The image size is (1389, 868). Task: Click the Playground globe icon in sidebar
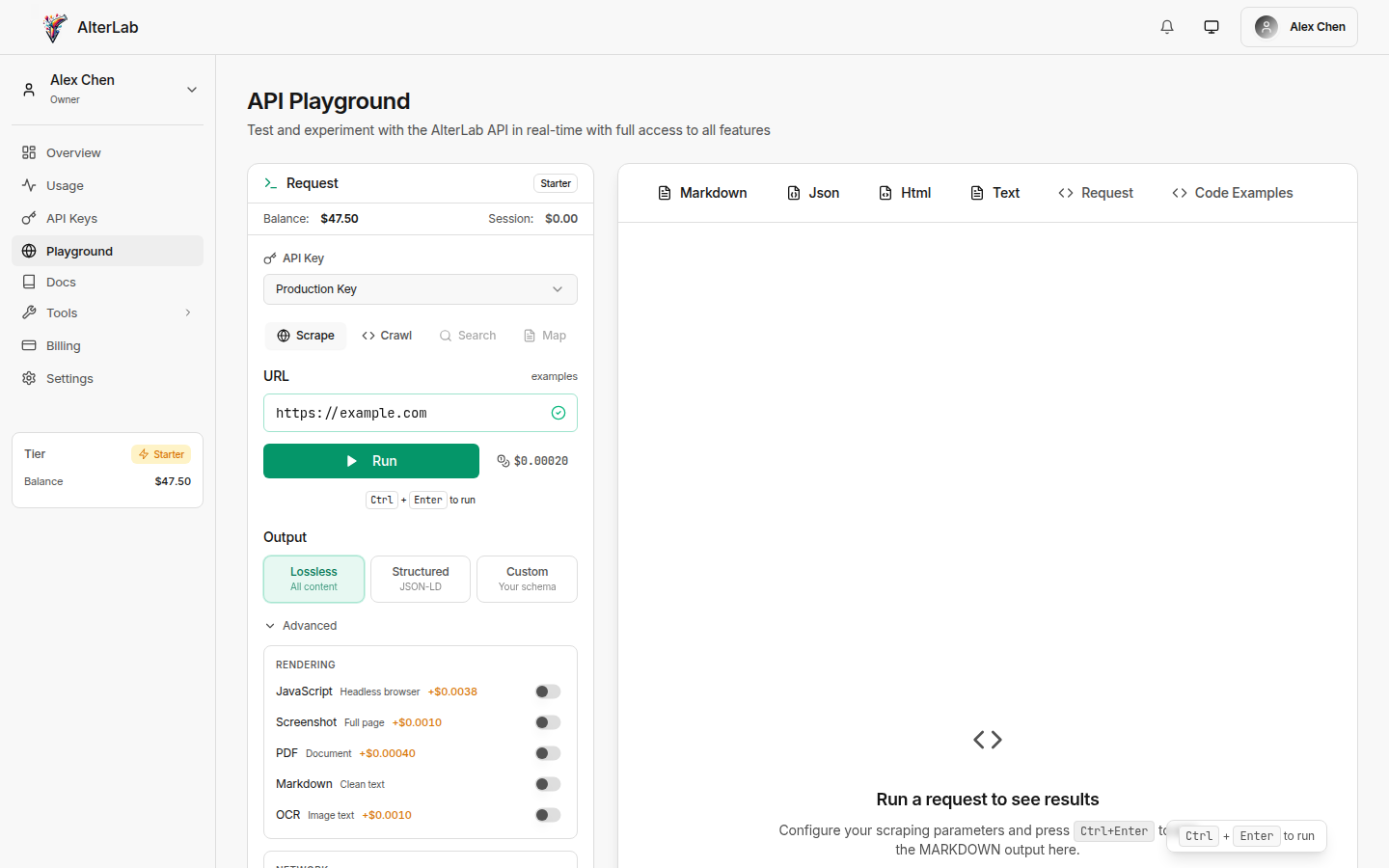[x=29, y=251]
